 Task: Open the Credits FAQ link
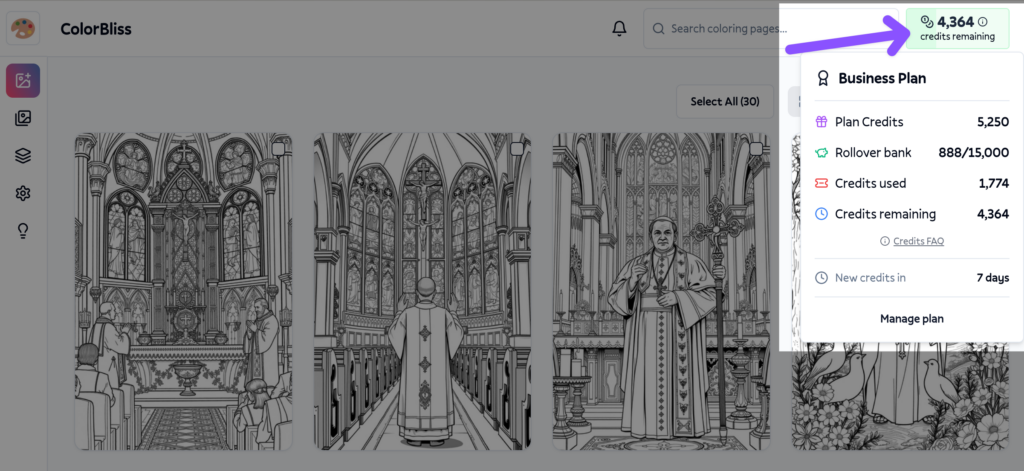tap(918, 241)
